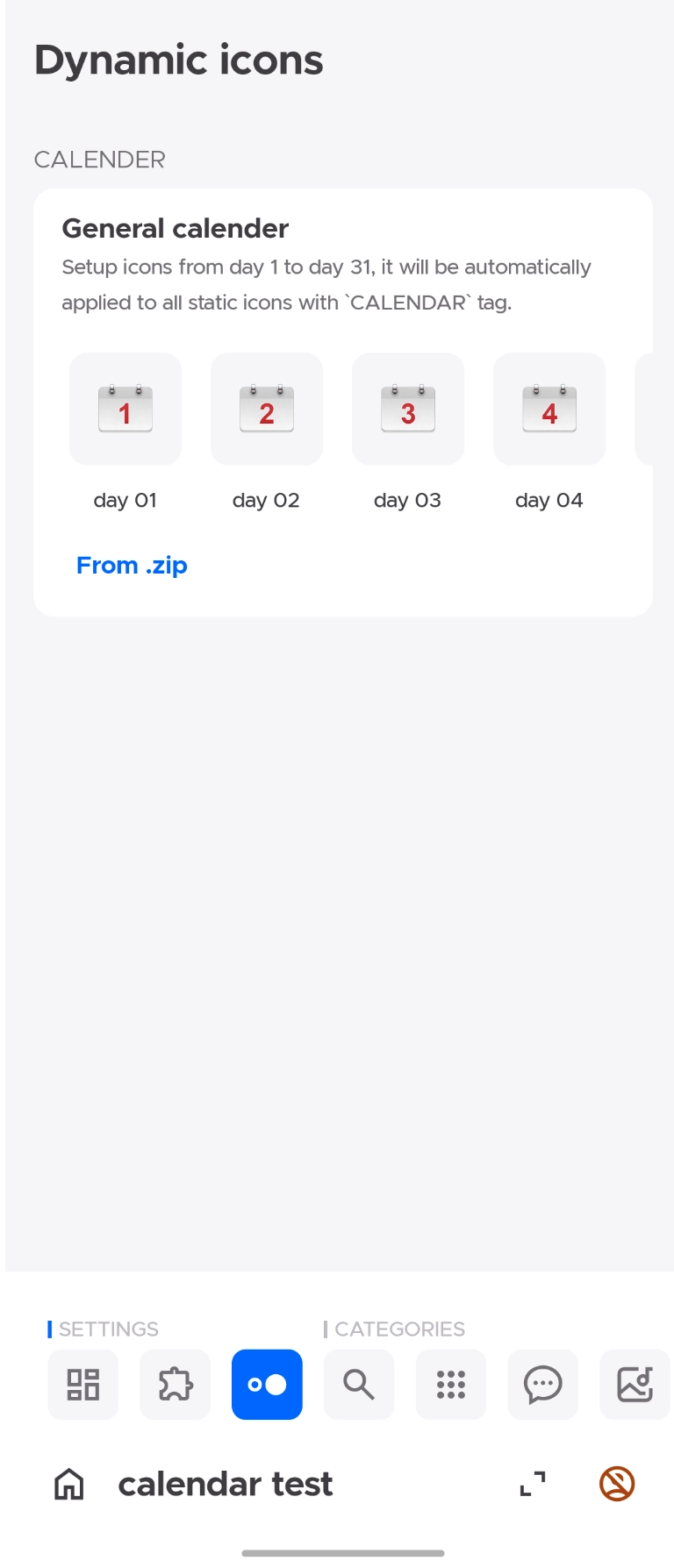Open the chat bubble category

[543, 1385]
